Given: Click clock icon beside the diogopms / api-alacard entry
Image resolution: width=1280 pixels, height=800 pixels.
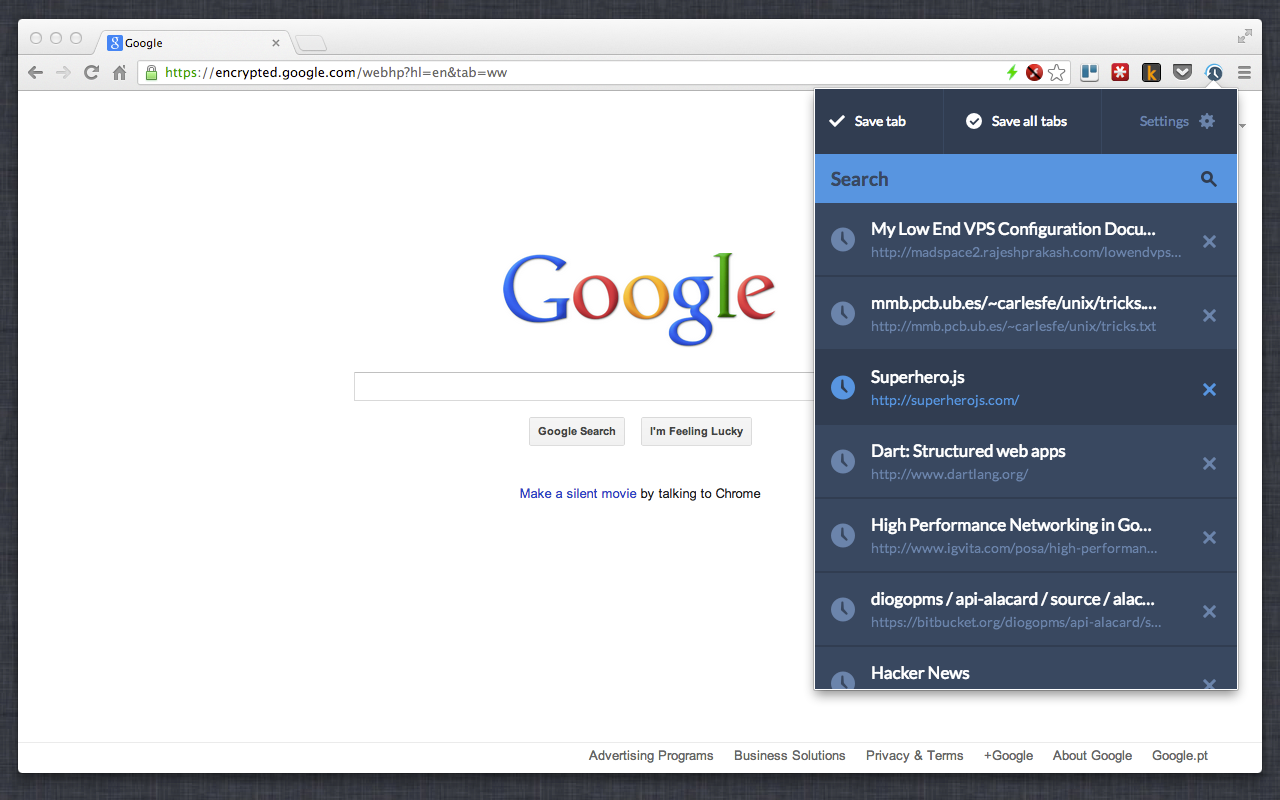Looking at the screenshot, I should pyautogui.click(x=843, y=610).
